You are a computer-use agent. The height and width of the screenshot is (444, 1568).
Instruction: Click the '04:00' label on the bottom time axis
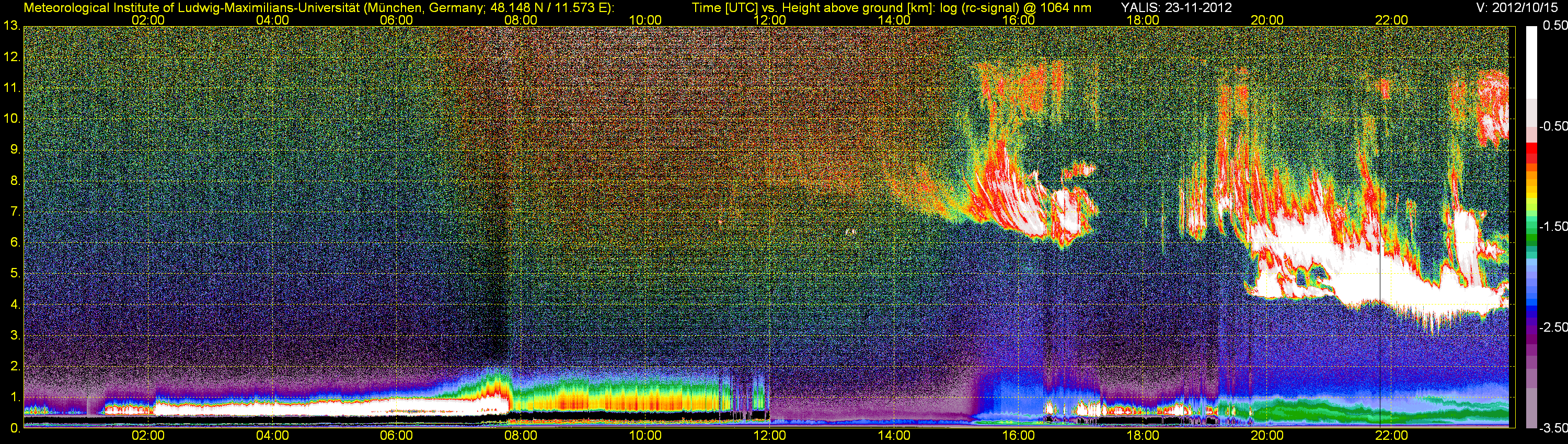[272, 436]
